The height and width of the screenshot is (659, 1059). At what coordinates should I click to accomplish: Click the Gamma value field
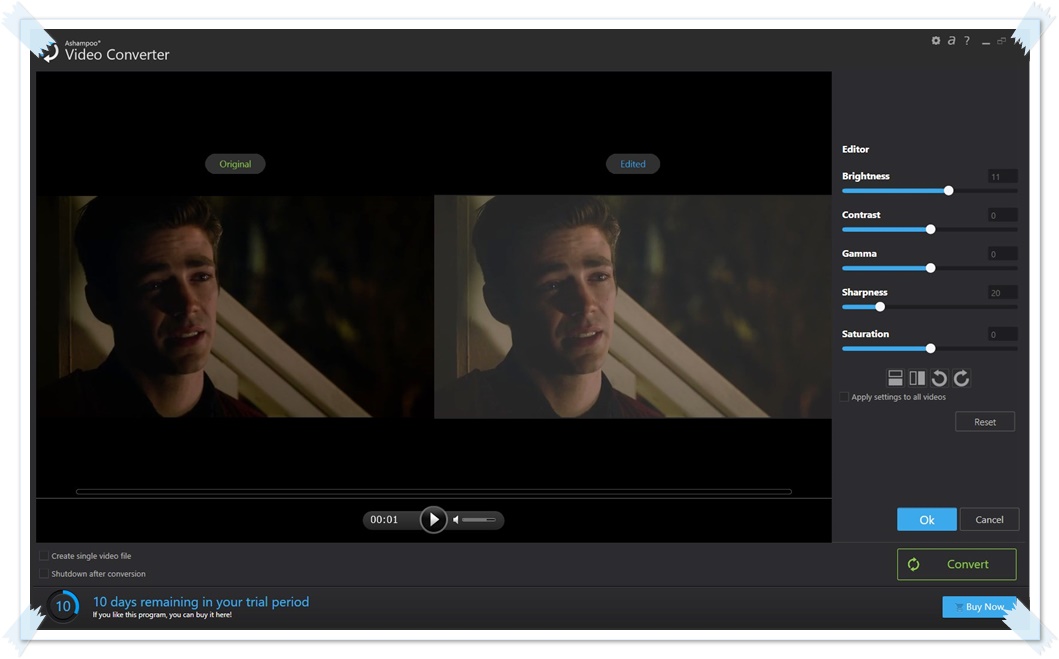tap(1002, 254)
